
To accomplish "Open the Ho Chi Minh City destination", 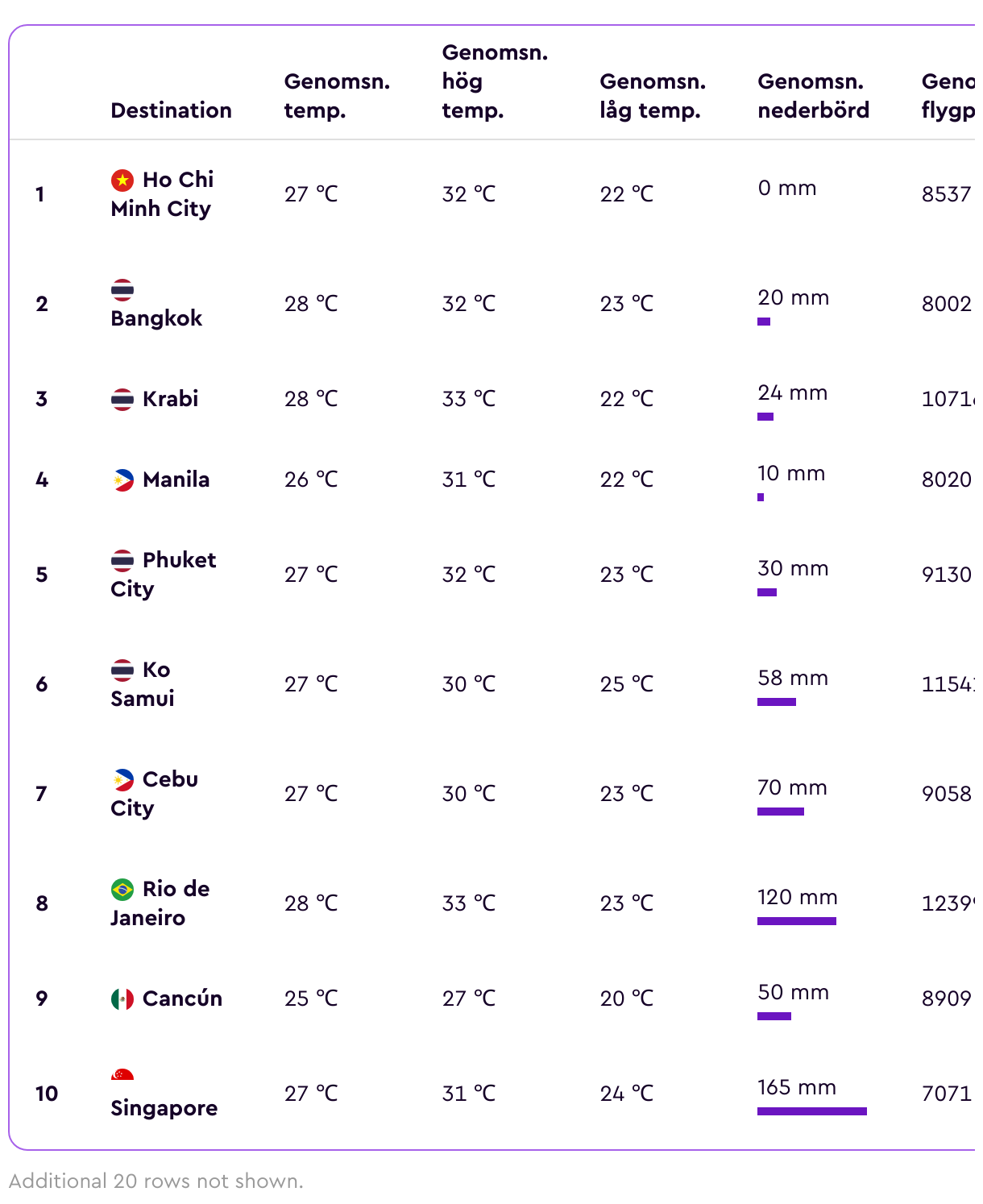I will click(162, 194).
